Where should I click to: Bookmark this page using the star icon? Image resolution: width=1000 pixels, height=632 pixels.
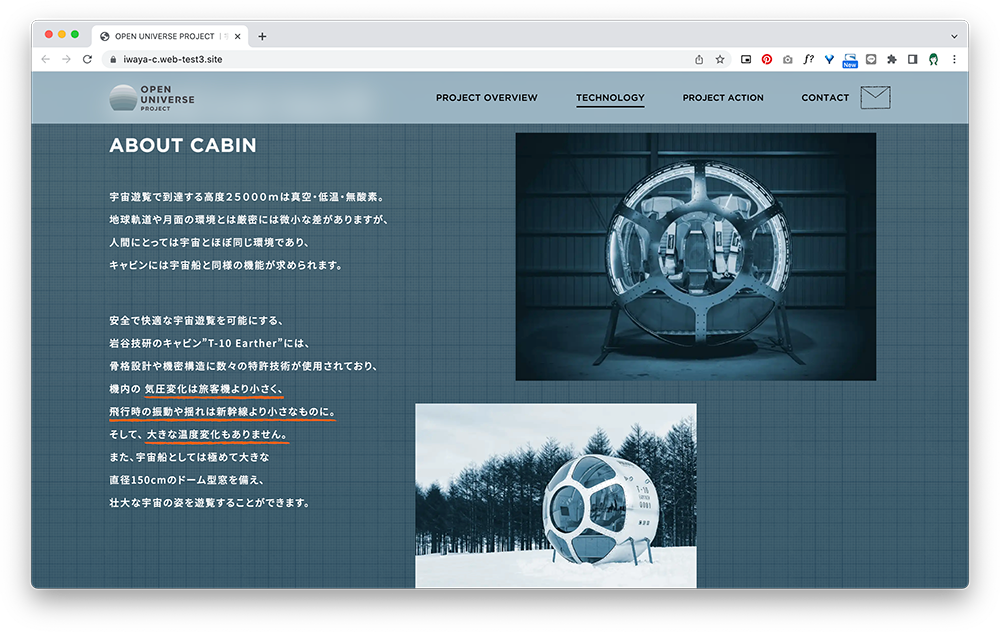(x=720, y=59)
